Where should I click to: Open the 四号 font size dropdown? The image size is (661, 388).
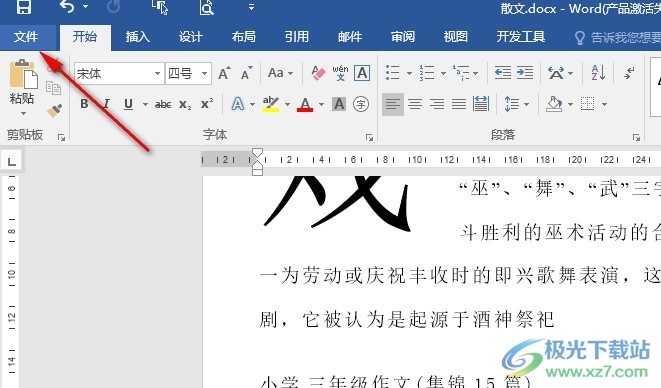pos(204,74)
